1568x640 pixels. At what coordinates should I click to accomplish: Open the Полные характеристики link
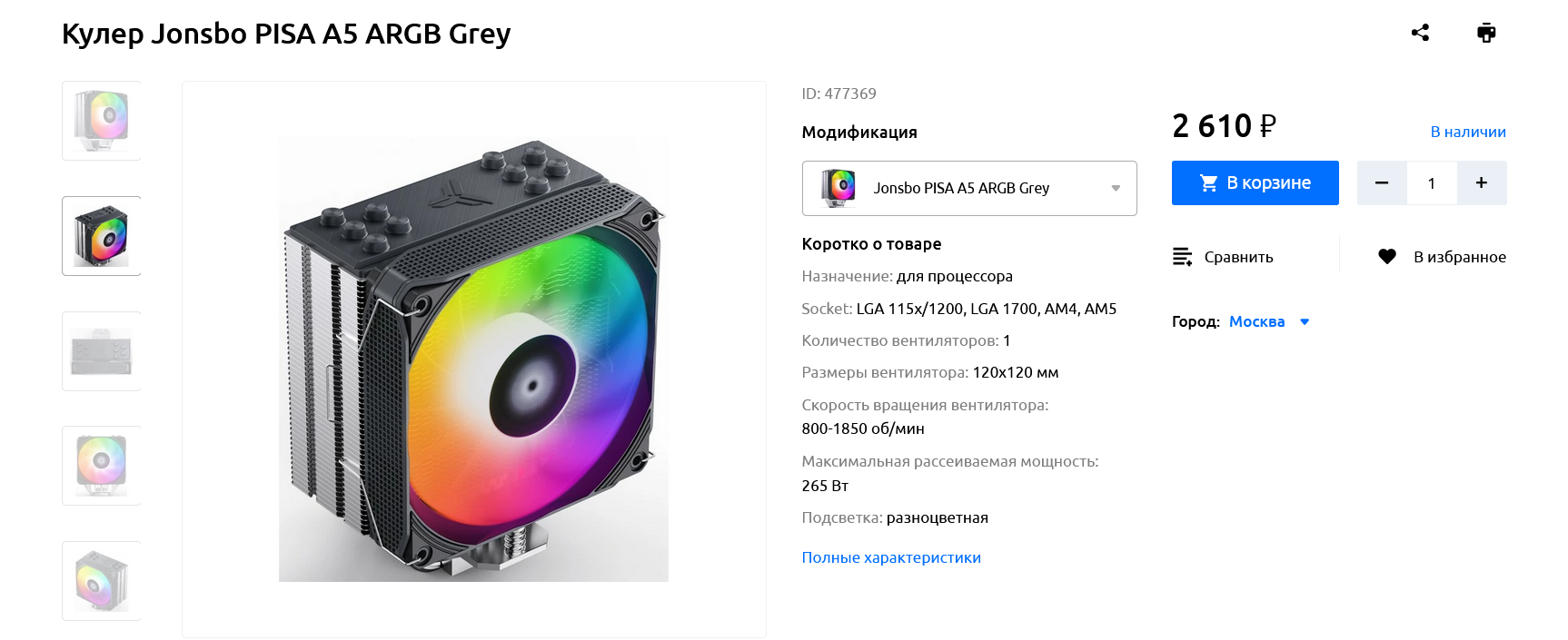(890, 557)
